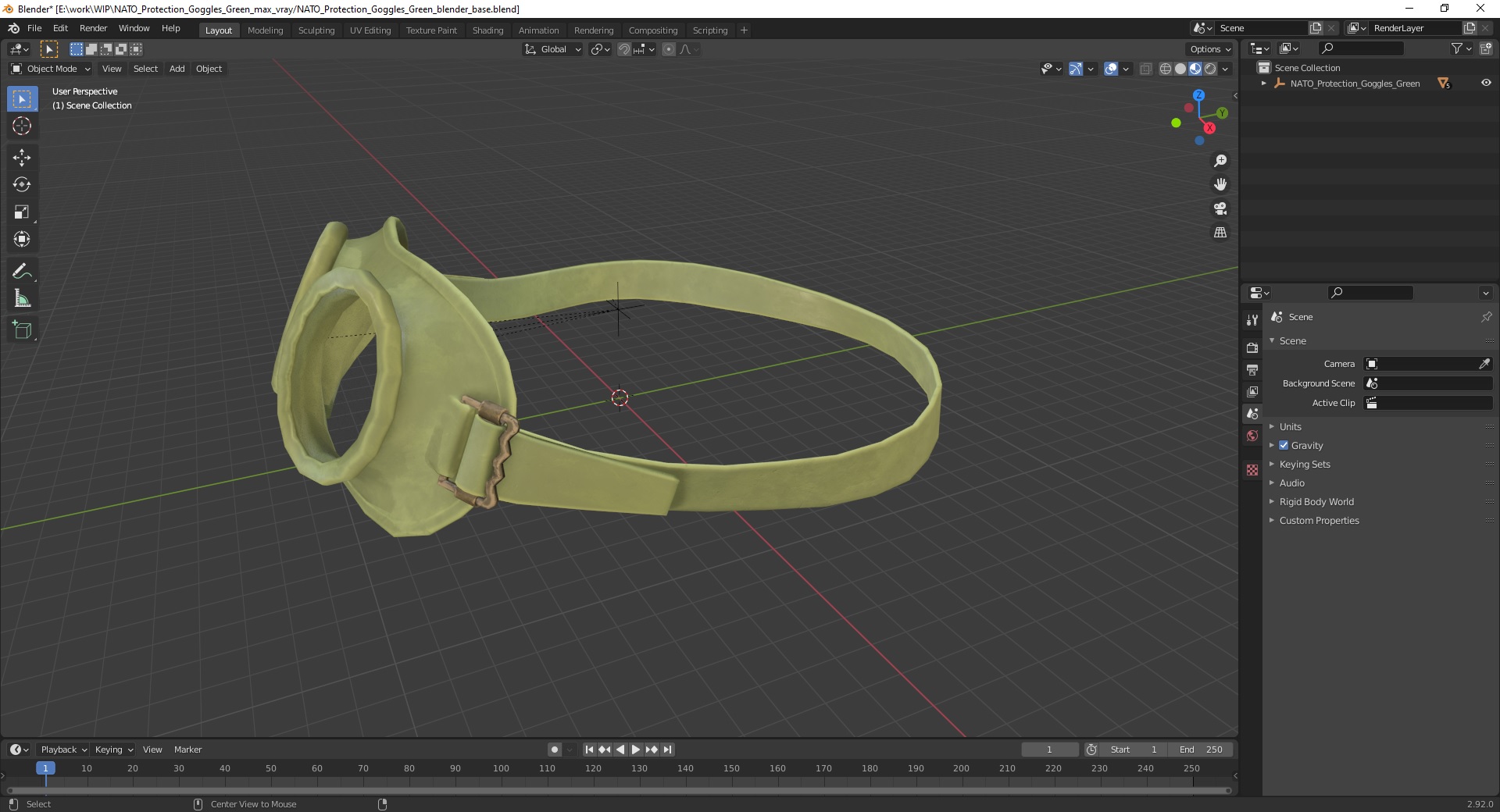
Task: Toggle viewport overlays
Action: (x=1111, y=69)
